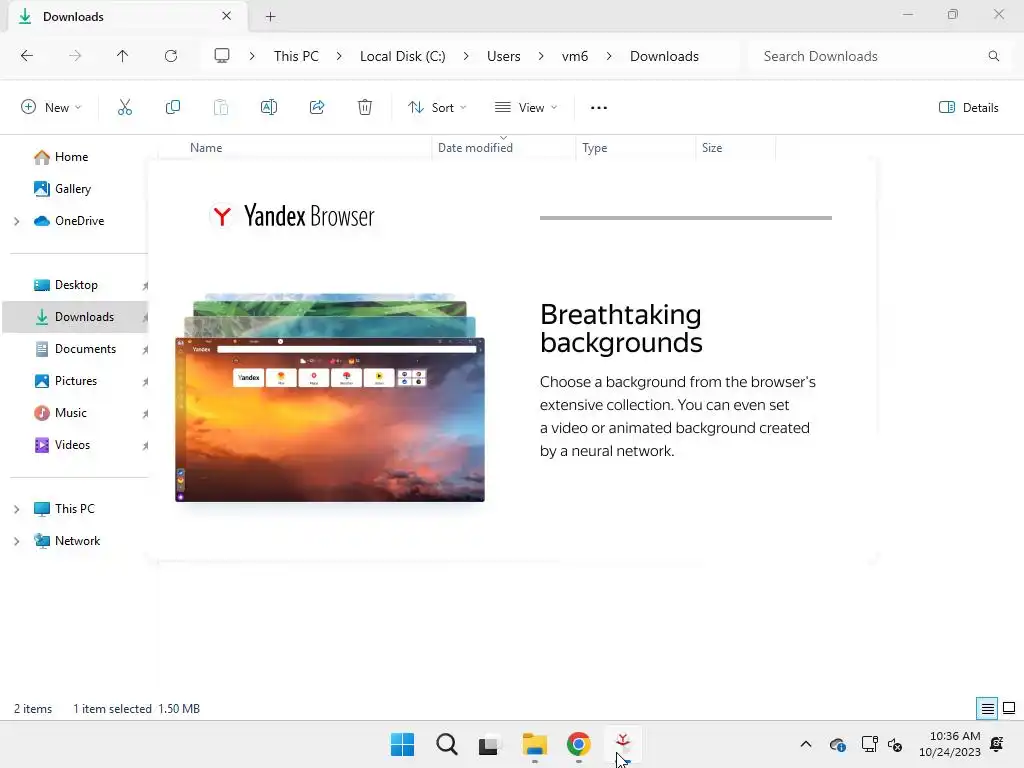Image resolution: width=1024 pixels, height=768 pixels.
Task: Refresh the Downloads folder
Action: click(x=171, y=56)
